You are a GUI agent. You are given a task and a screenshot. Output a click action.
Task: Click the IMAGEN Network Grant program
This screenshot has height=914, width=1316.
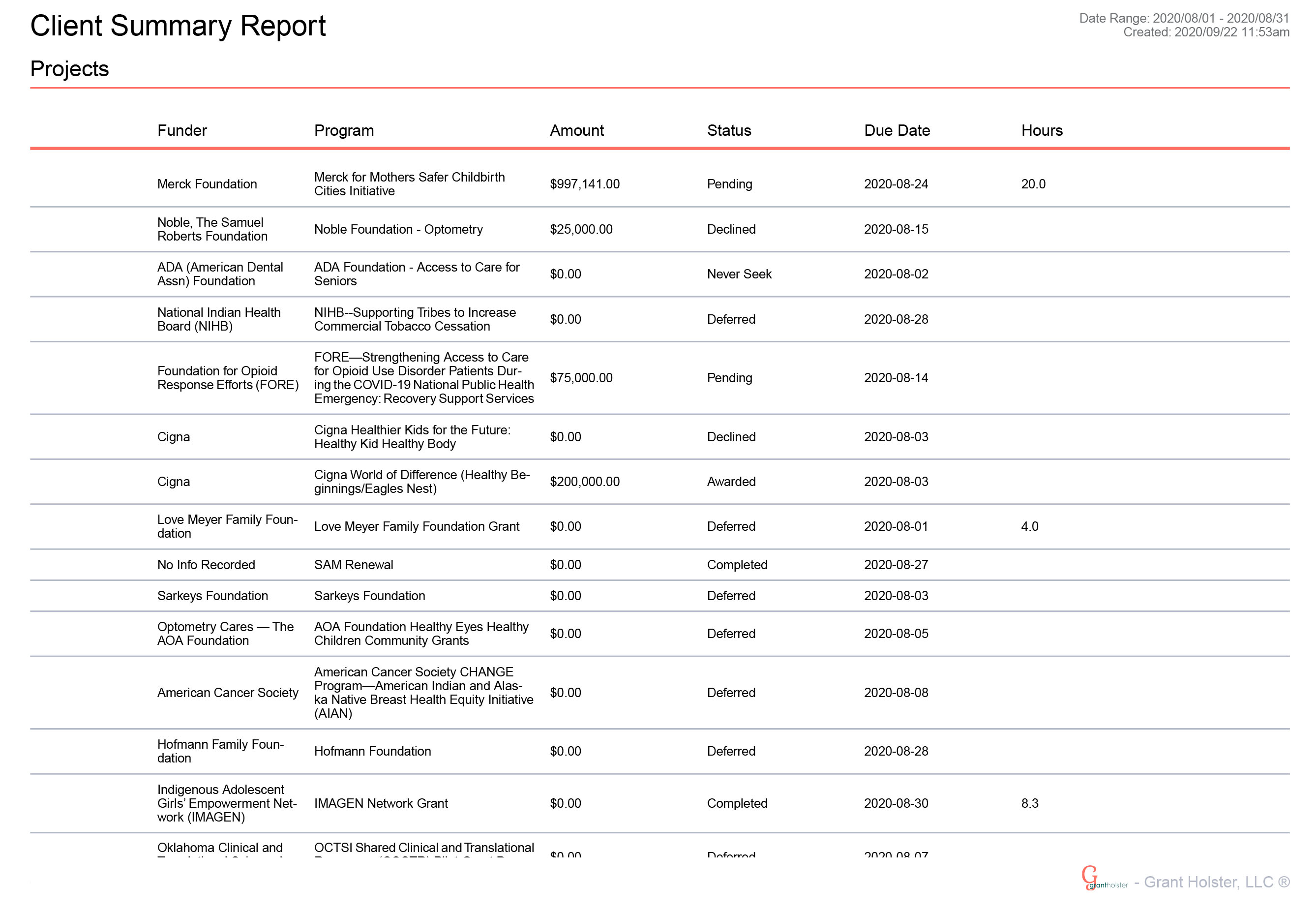(x=381, y=803)
